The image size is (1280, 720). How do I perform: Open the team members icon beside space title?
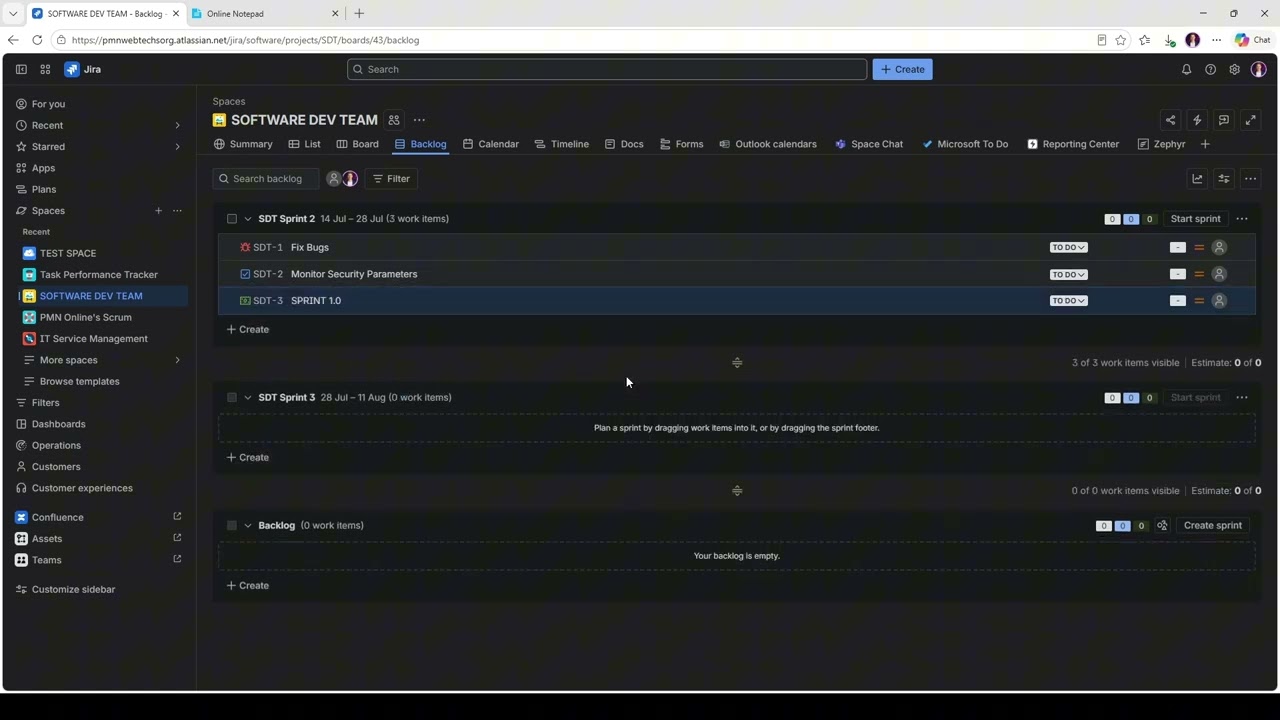point(394,120)
